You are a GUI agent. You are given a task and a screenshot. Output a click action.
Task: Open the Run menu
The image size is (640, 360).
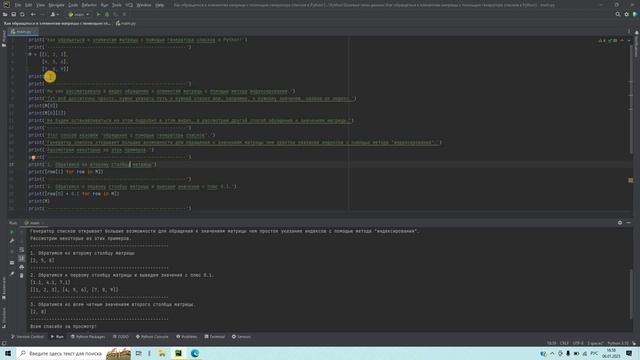pyautogui.click(x=104, y=5)
